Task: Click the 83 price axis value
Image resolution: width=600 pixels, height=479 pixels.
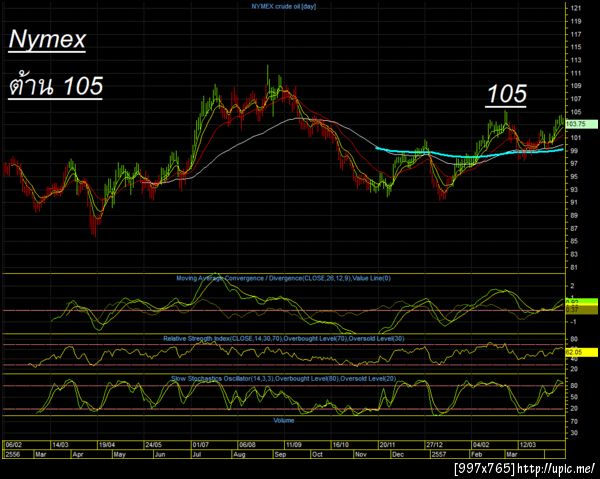Action: pos(574,254)
